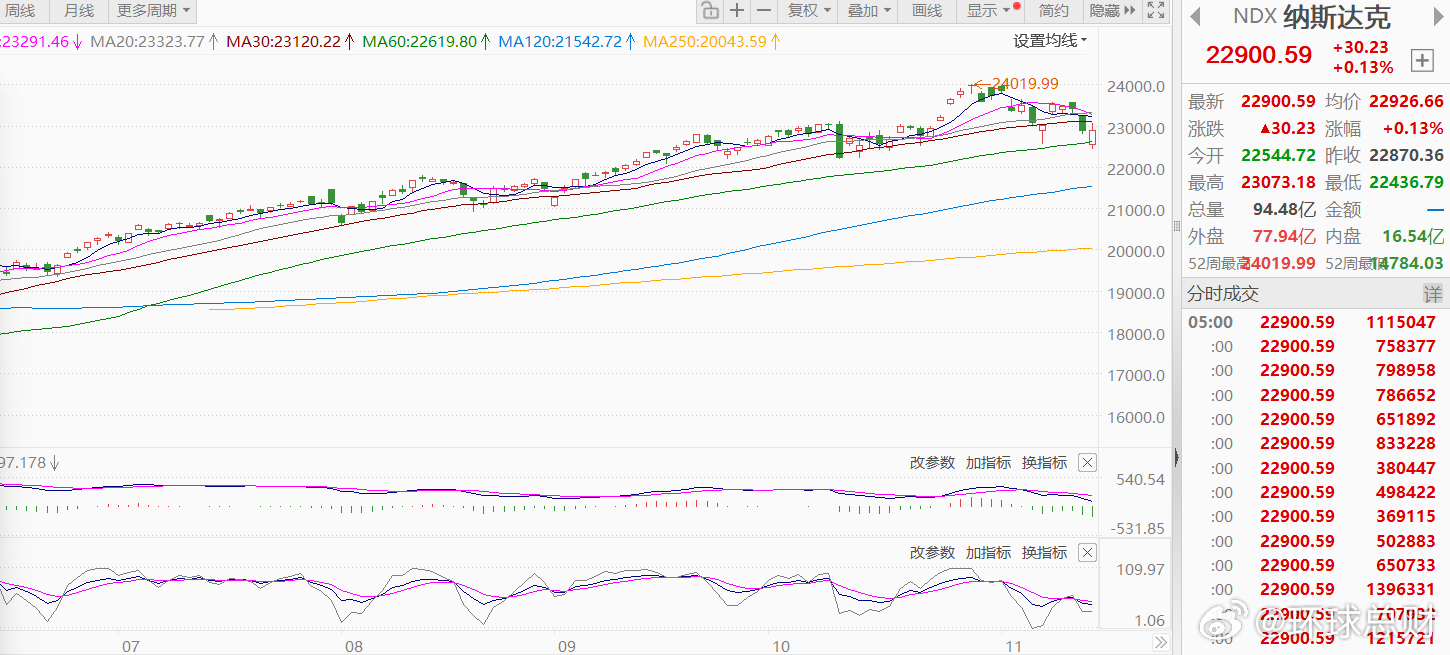This screenshot has width=1450, height=655.
Task: Click 昨收 value 22870.36
Action: 1406,156
